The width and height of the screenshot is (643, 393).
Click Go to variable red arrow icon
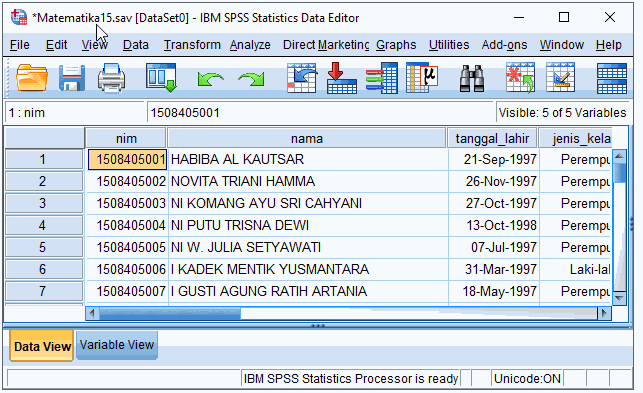click(342, 78)
